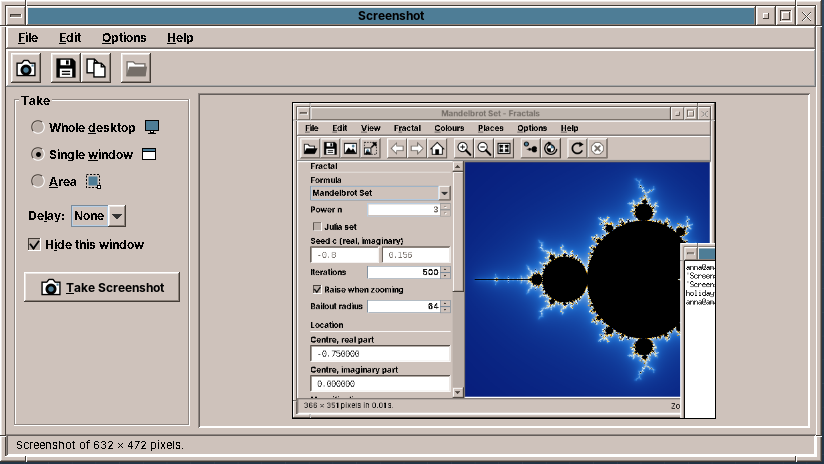Image resolution: width=824 pixels, height=464 pixels.
Task: Click the open folder icon in Mandelbrot toolbar
Action: point(310,149)
